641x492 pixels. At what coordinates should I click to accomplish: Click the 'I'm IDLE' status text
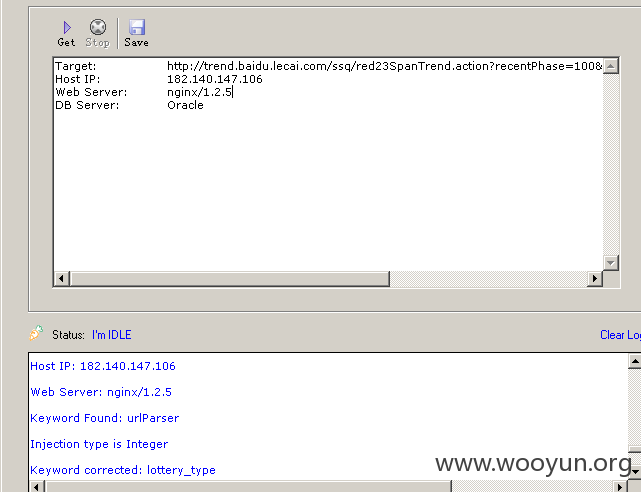pyautogui.click(x=112, y=335)
